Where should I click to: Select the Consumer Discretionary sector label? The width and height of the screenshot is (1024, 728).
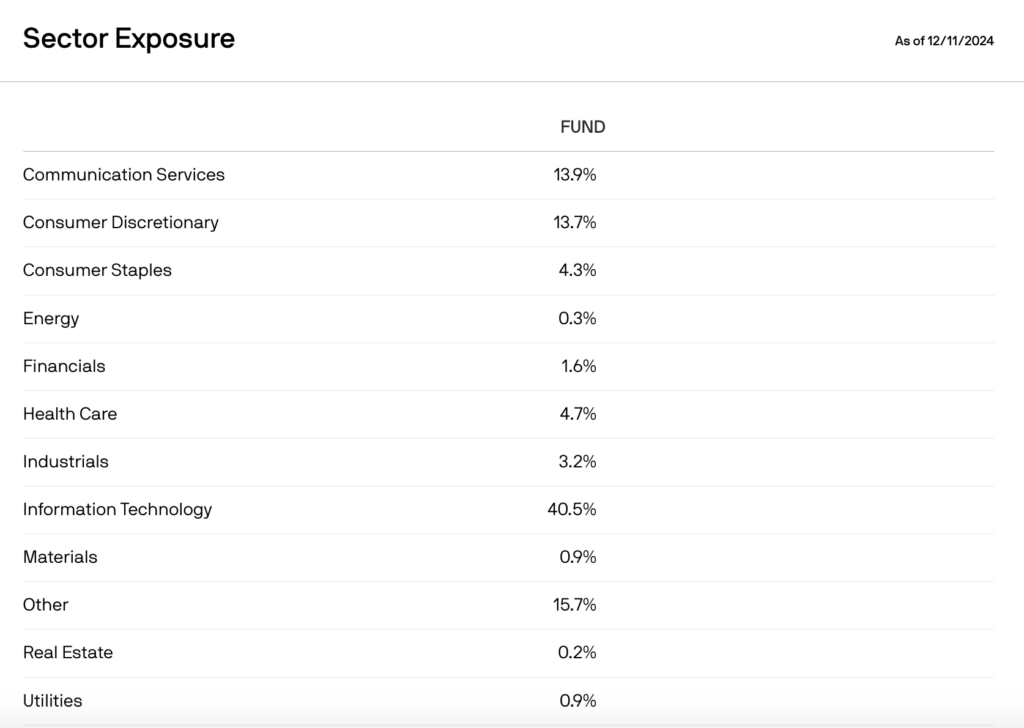[x=120, y=222]
